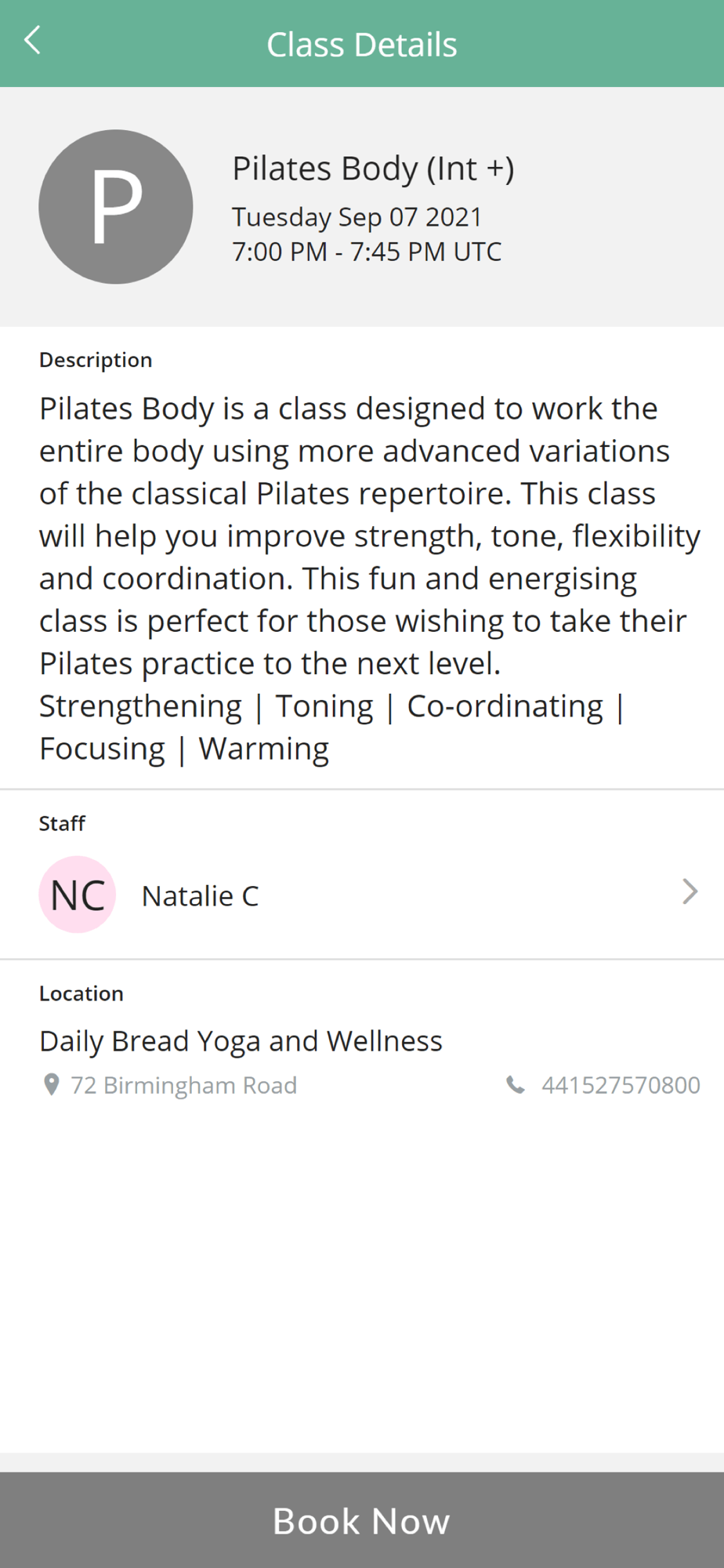Open the 72 Birmingham Road address
Image resolution: width=724 pixels, height=1568 pixels.
click(x=184, y=1085)
